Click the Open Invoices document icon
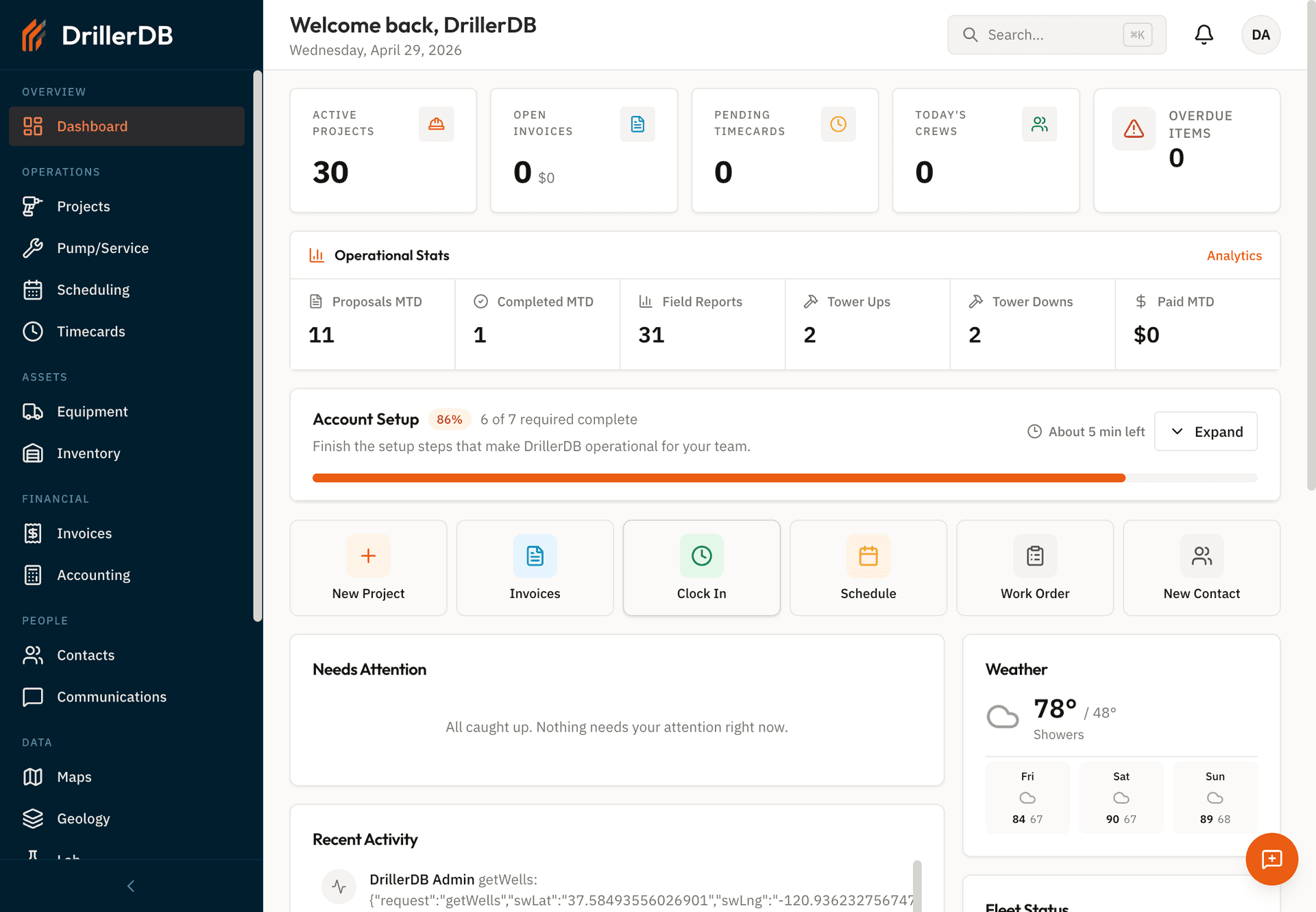 coord(637,124)
